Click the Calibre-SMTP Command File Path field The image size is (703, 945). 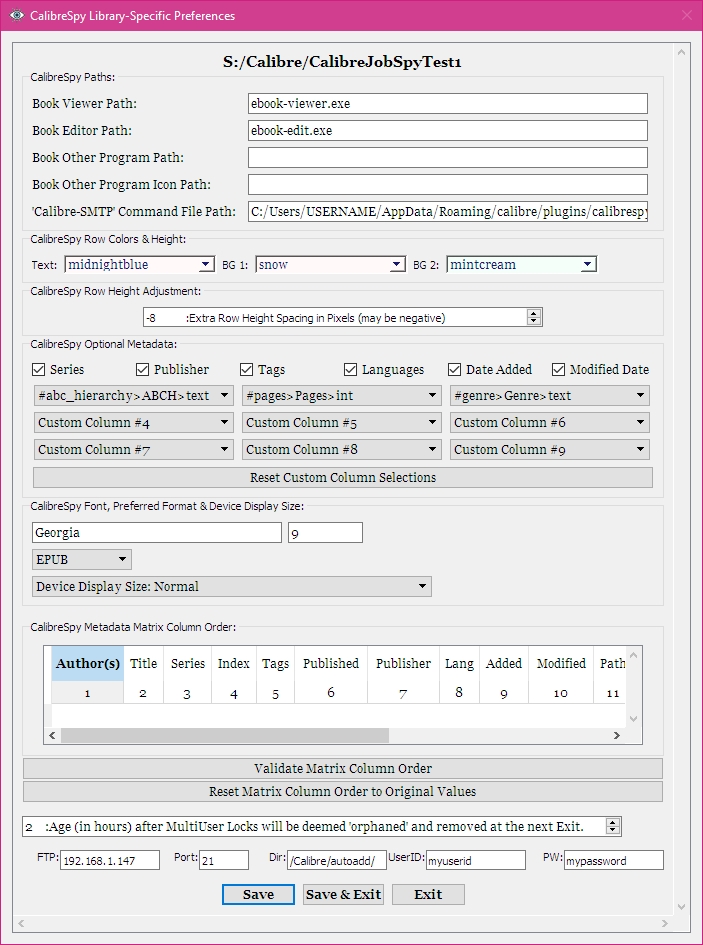point(447,212)
